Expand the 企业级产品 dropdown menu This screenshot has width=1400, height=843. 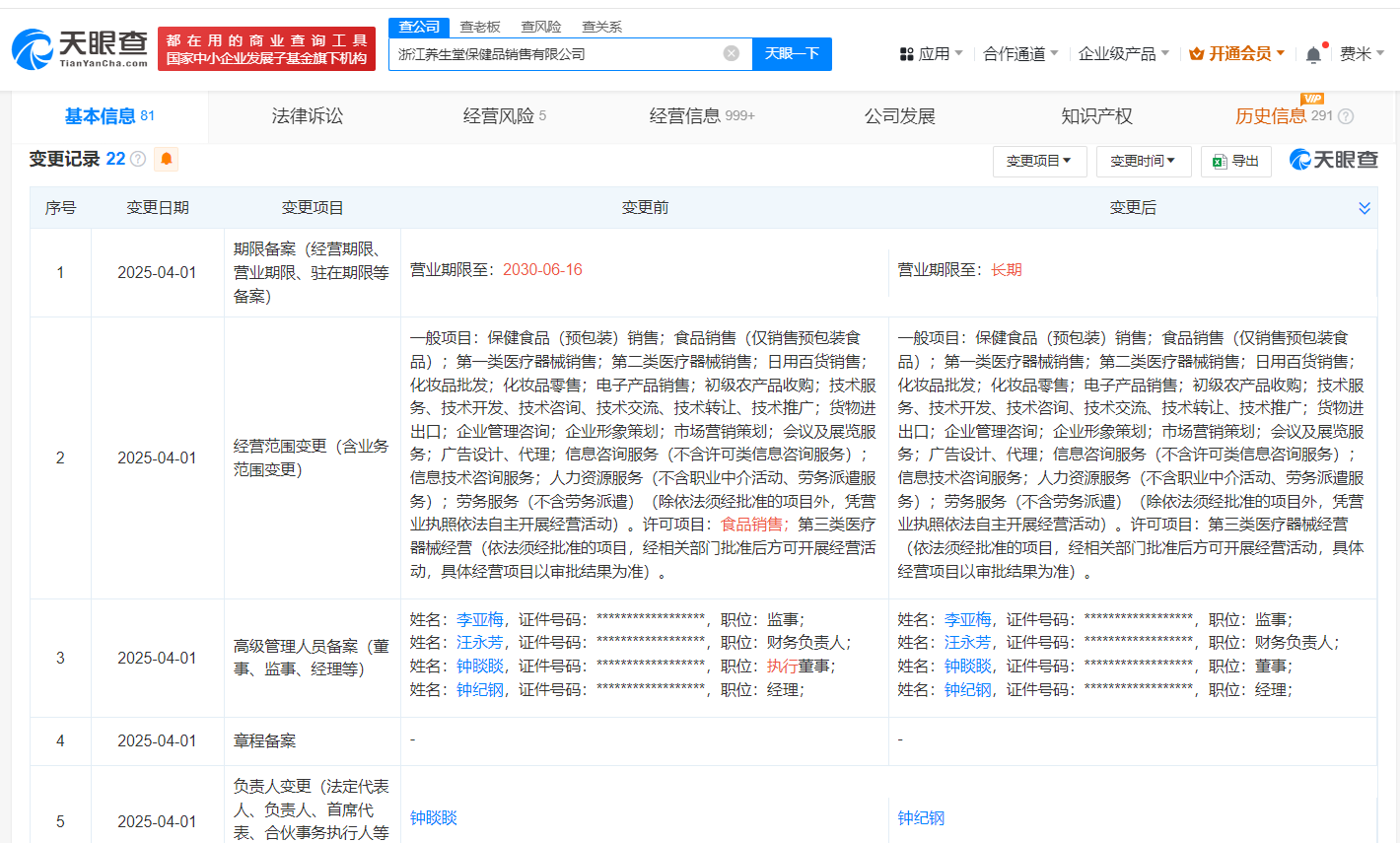point(1123,53)
